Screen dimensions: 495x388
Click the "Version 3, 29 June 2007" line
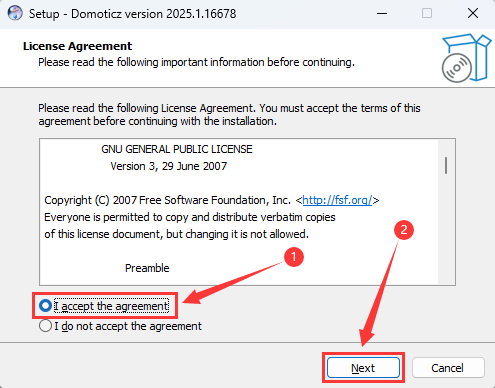(169, 166)
